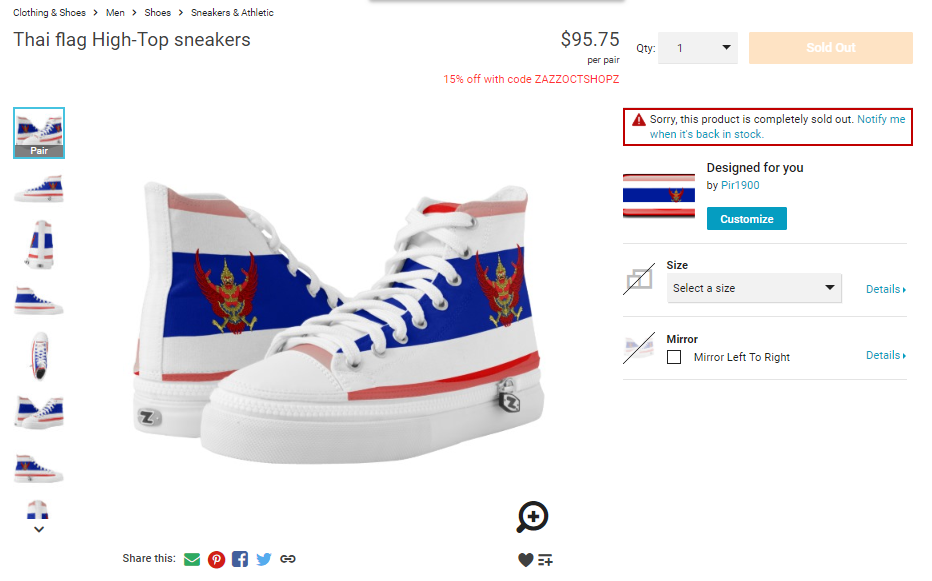Share on Facebook icon
Image resolution: width=932 pixels, height=581 pixels.
(240, 559)
